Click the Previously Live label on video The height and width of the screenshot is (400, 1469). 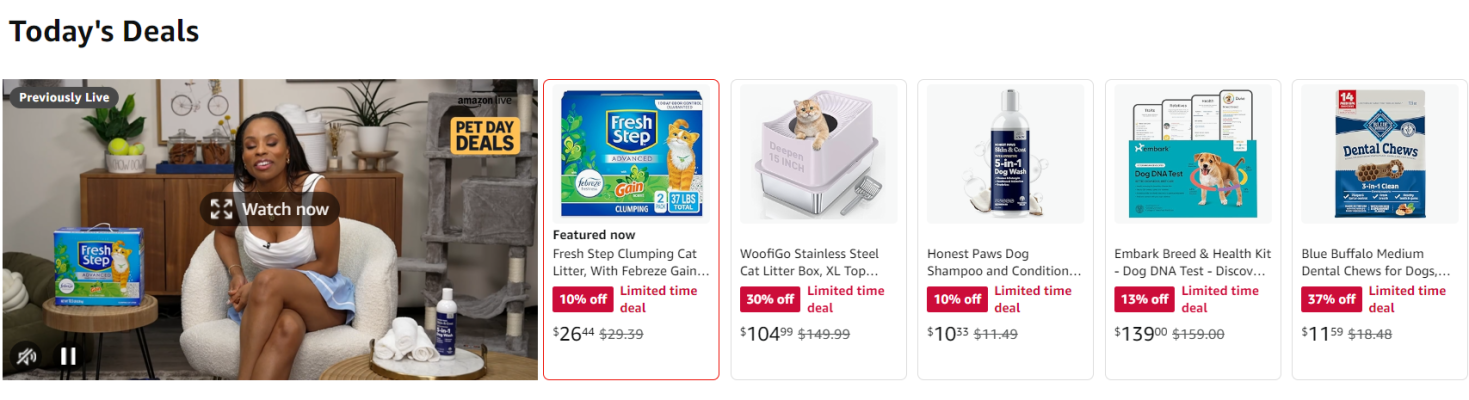pyautogui.click(x=64, y=97)
